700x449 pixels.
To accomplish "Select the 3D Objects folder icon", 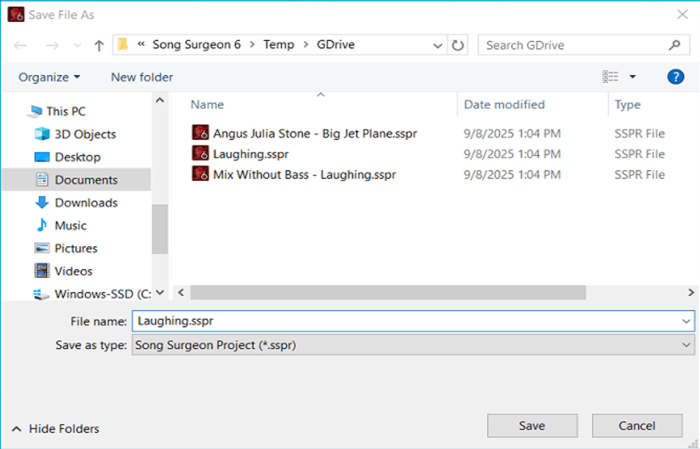I will click(42, 134).
